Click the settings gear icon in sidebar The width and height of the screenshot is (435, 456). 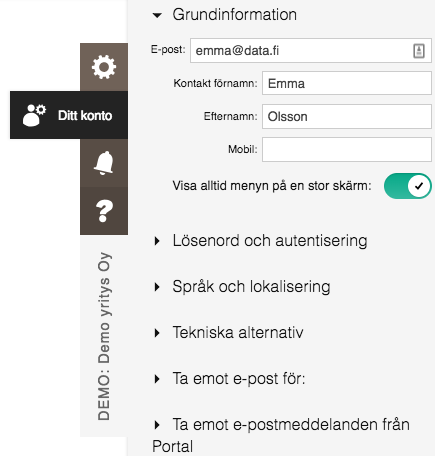coord(104,67)
